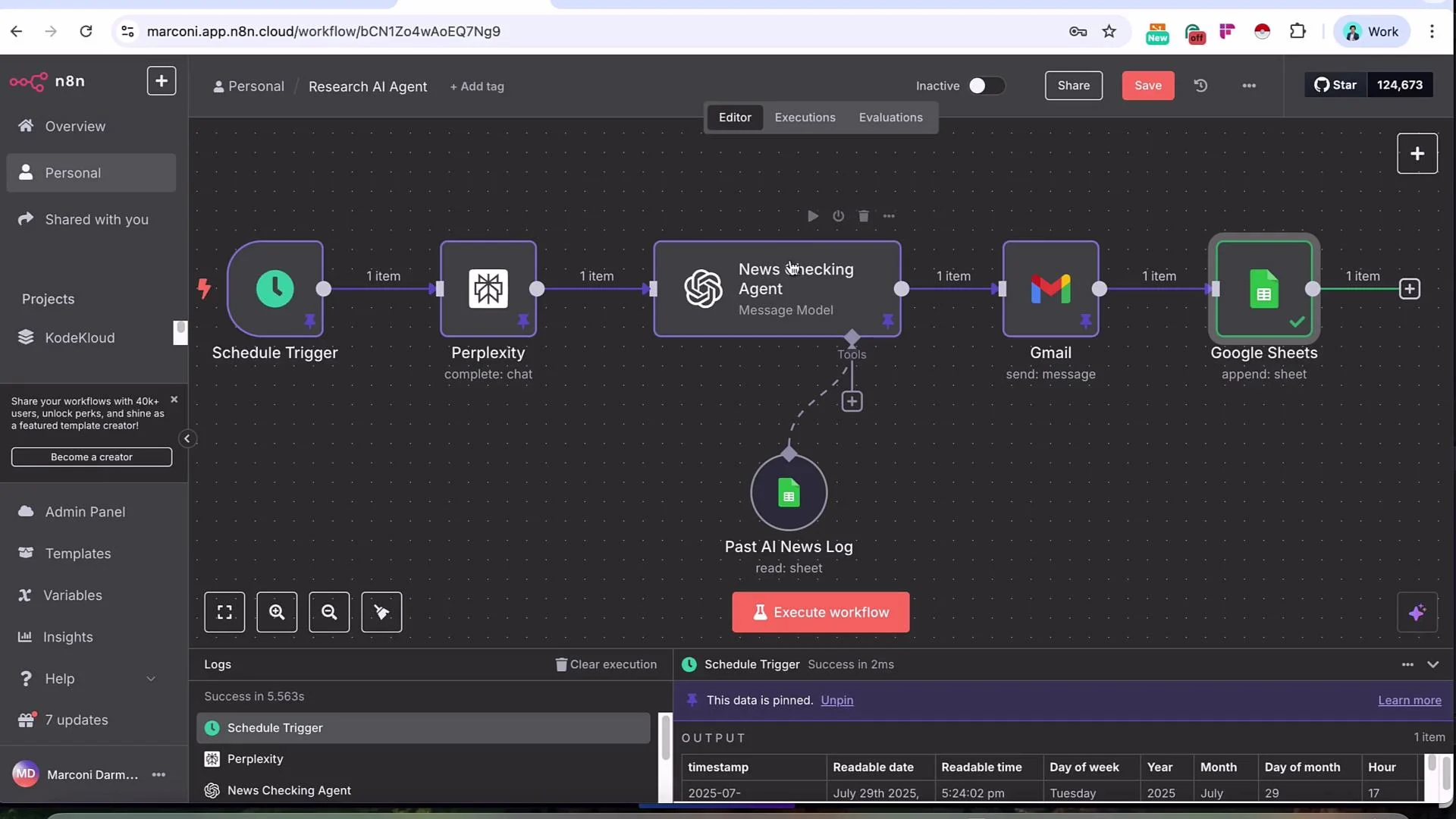Switch to the Executions tab
The width and height of the screenshot is (1456, 819).
click(x=805, y=118)
